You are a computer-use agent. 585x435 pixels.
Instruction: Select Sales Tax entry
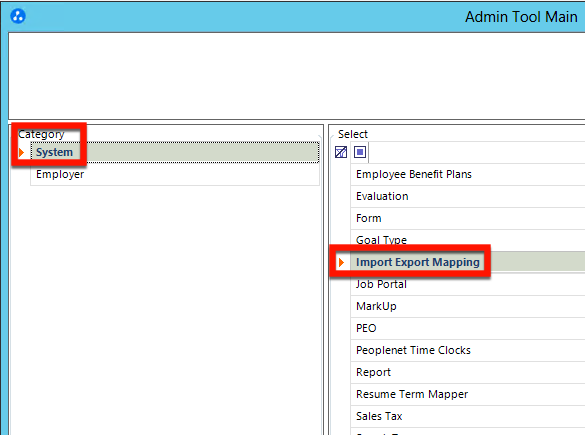click(x=468, y=416)
